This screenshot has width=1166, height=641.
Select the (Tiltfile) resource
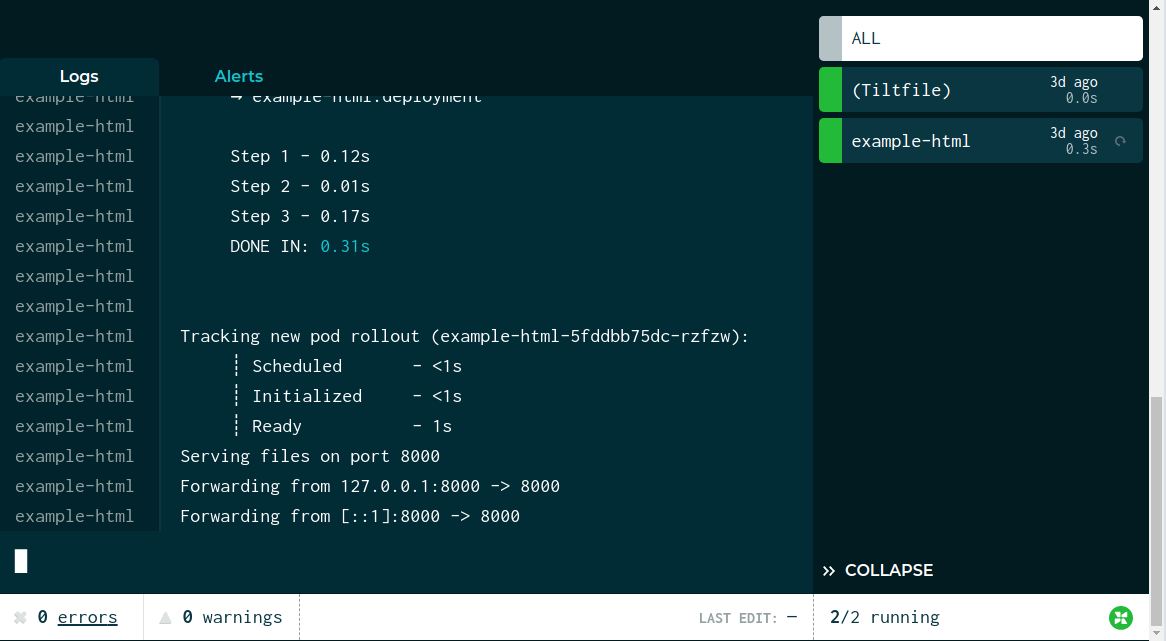(981, 90)
